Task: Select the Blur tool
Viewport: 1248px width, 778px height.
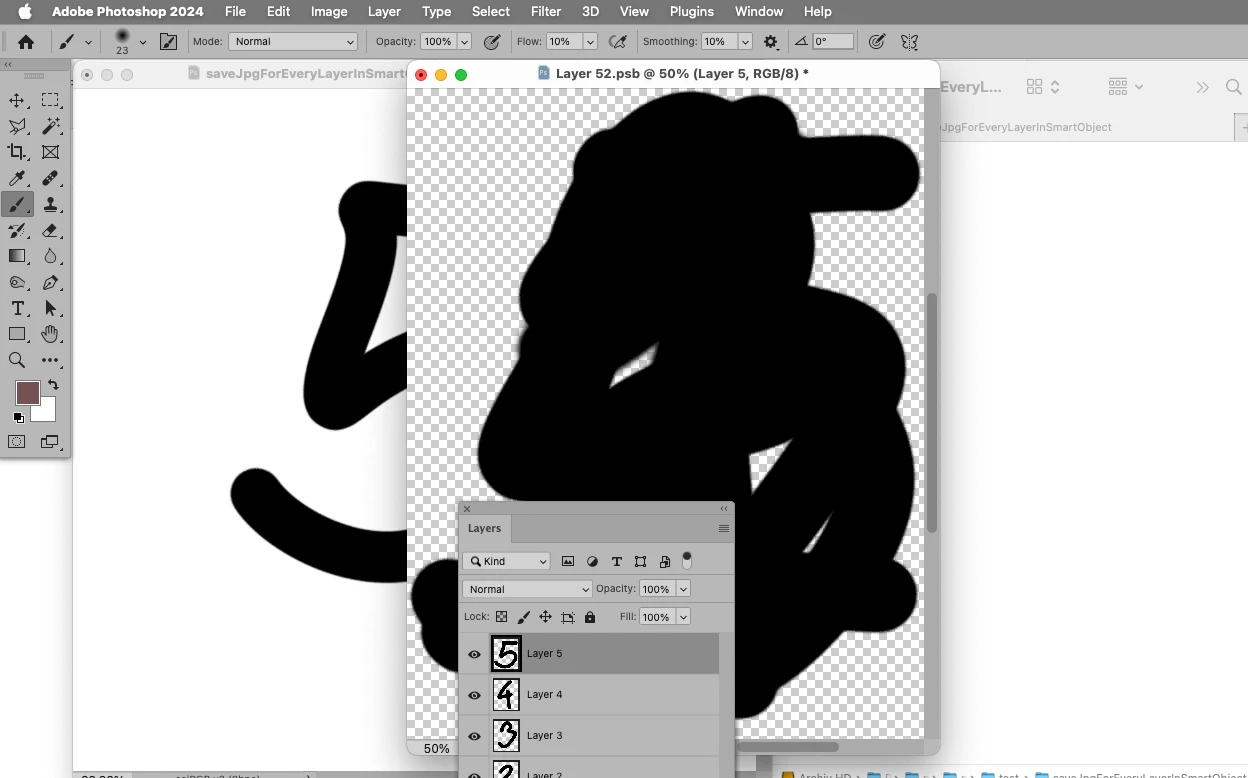Action: point(50,256)
